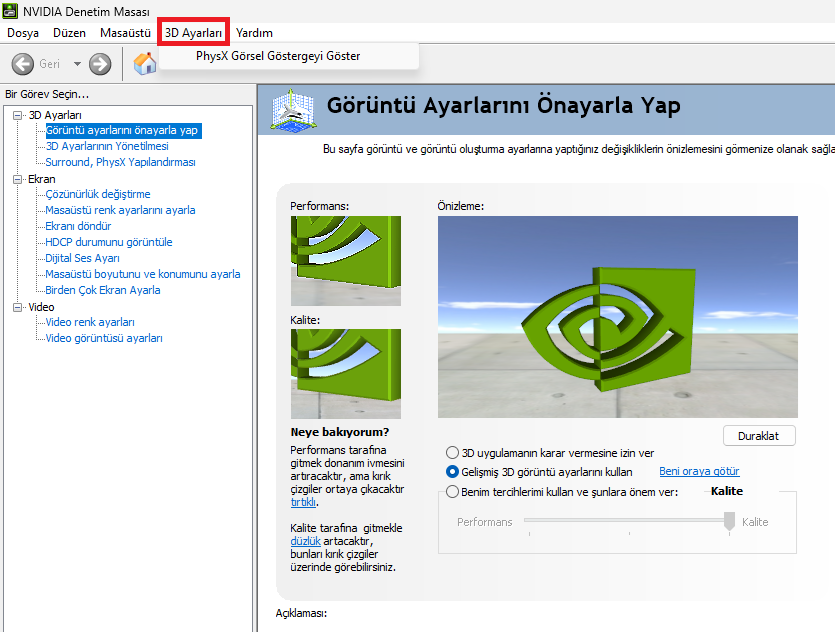Open 'Video renk ayarları' tree item
835x632 pixels.
[90, 322]
